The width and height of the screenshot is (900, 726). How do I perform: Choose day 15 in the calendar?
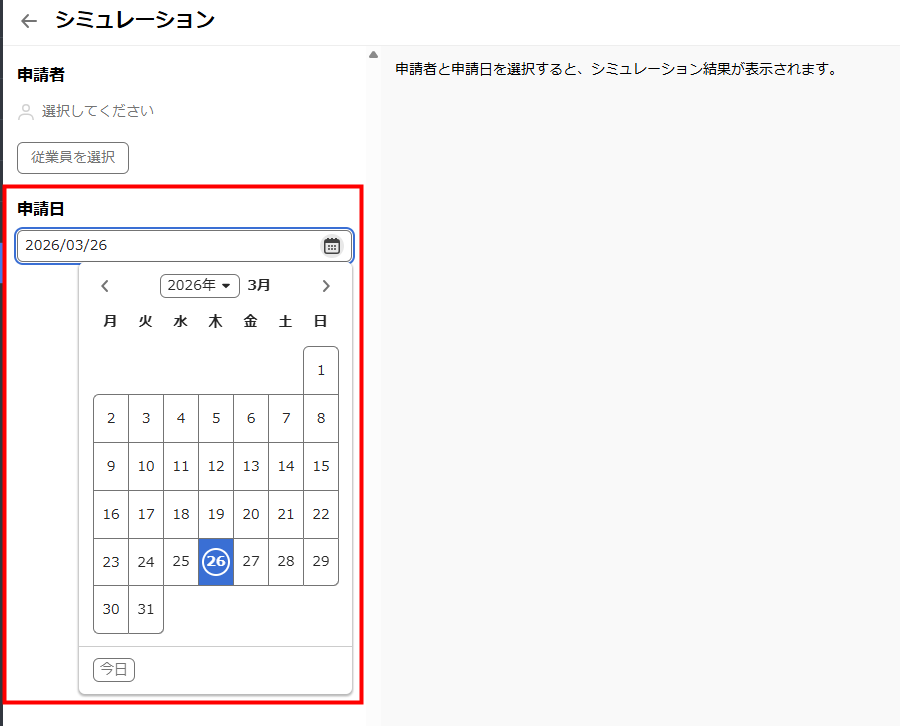coord(321,466)
